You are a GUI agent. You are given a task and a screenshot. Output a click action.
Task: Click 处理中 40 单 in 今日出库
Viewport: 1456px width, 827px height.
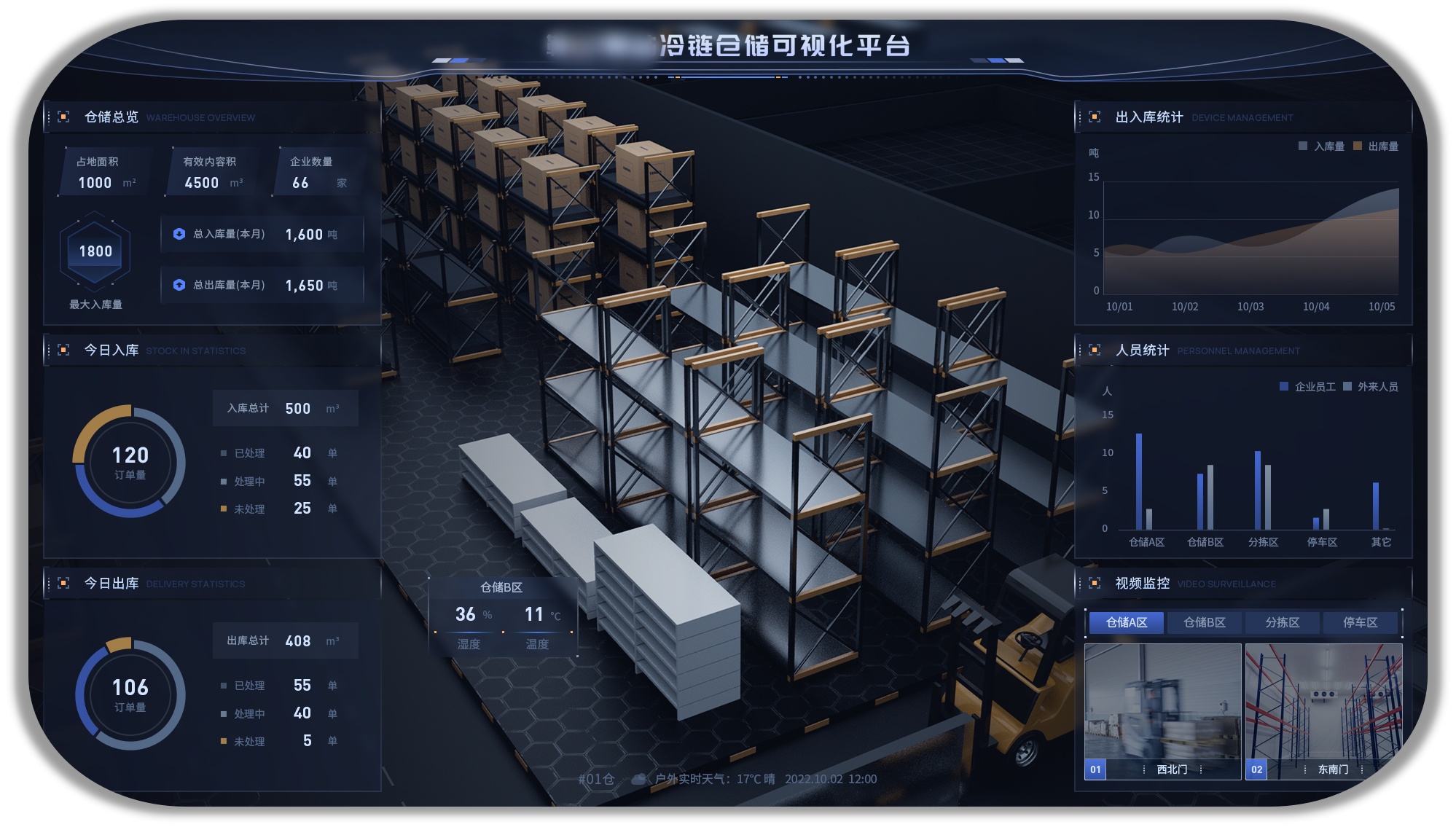point(279,713)
